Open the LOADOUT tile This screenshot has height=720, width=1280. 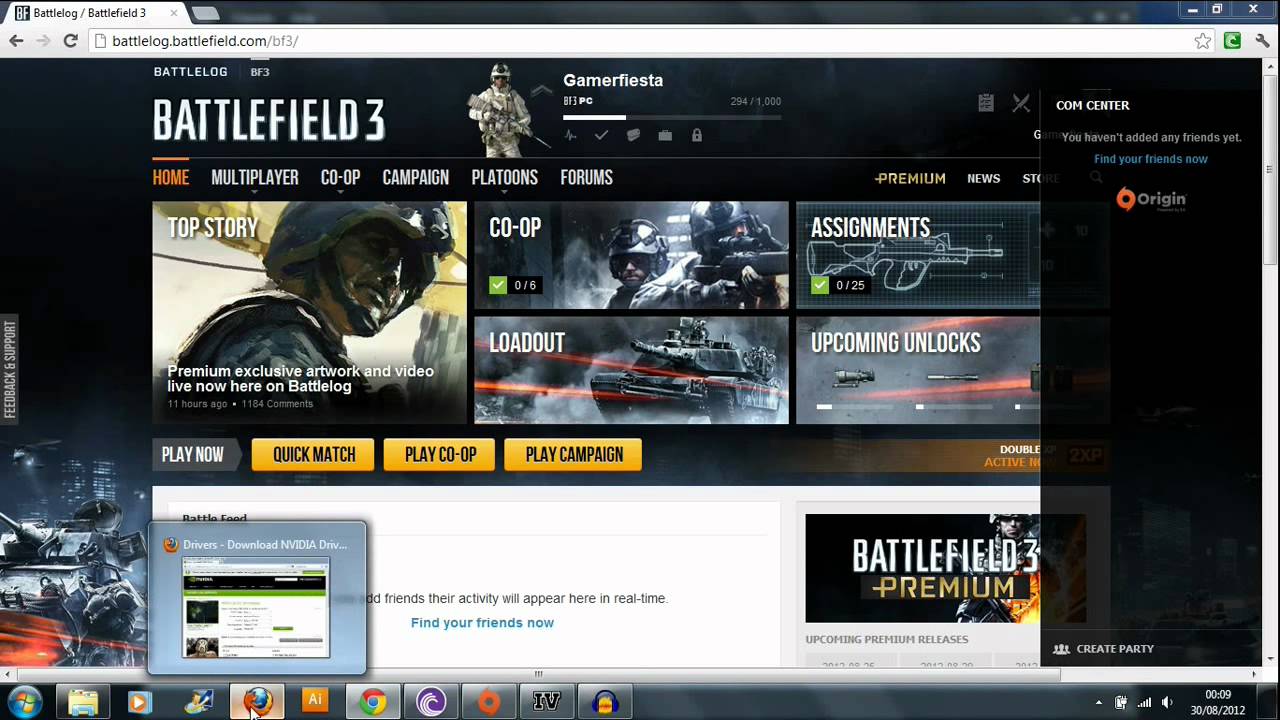[631, 370]
